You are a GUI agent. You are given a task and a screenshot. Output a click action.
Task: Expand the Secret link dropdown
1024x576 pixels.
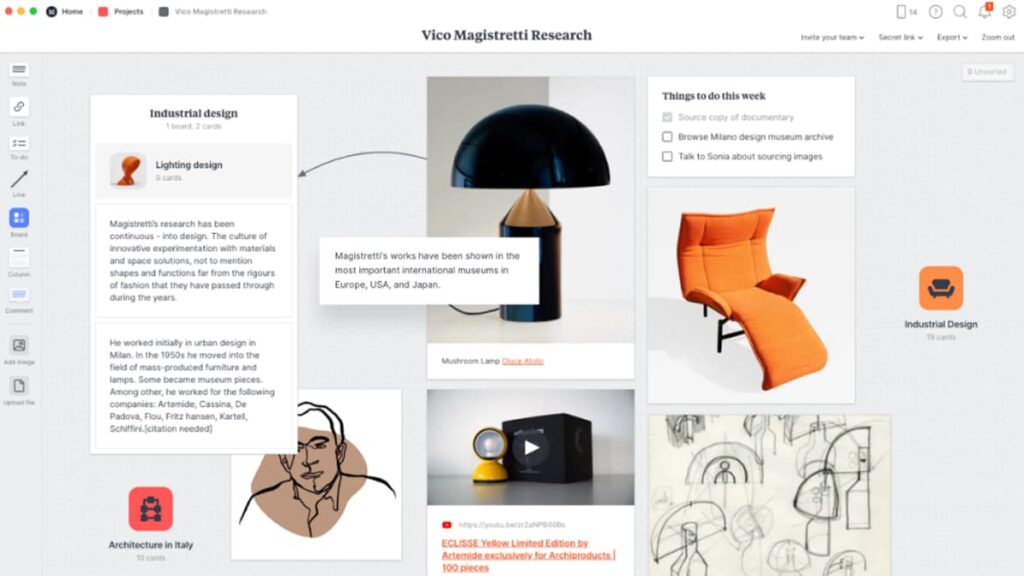click(x=901, y=37)
